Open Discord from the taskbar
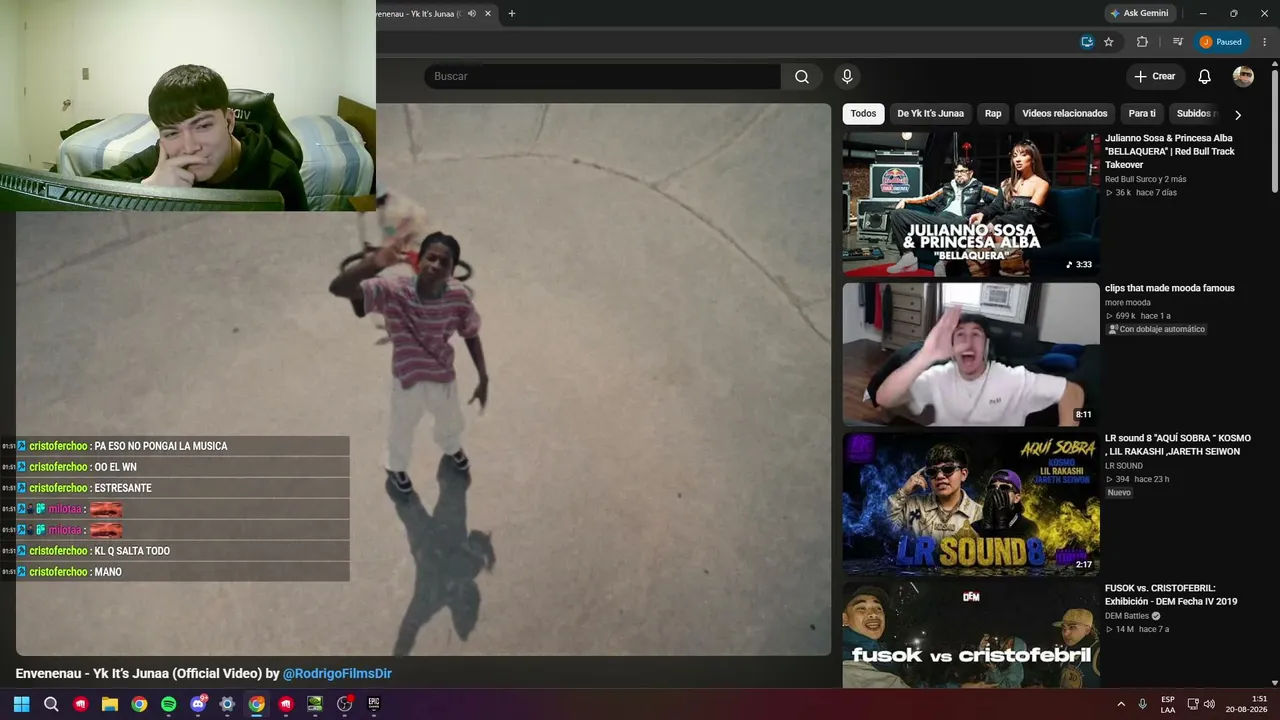The image size is (1280, 720). coord(198,704)
